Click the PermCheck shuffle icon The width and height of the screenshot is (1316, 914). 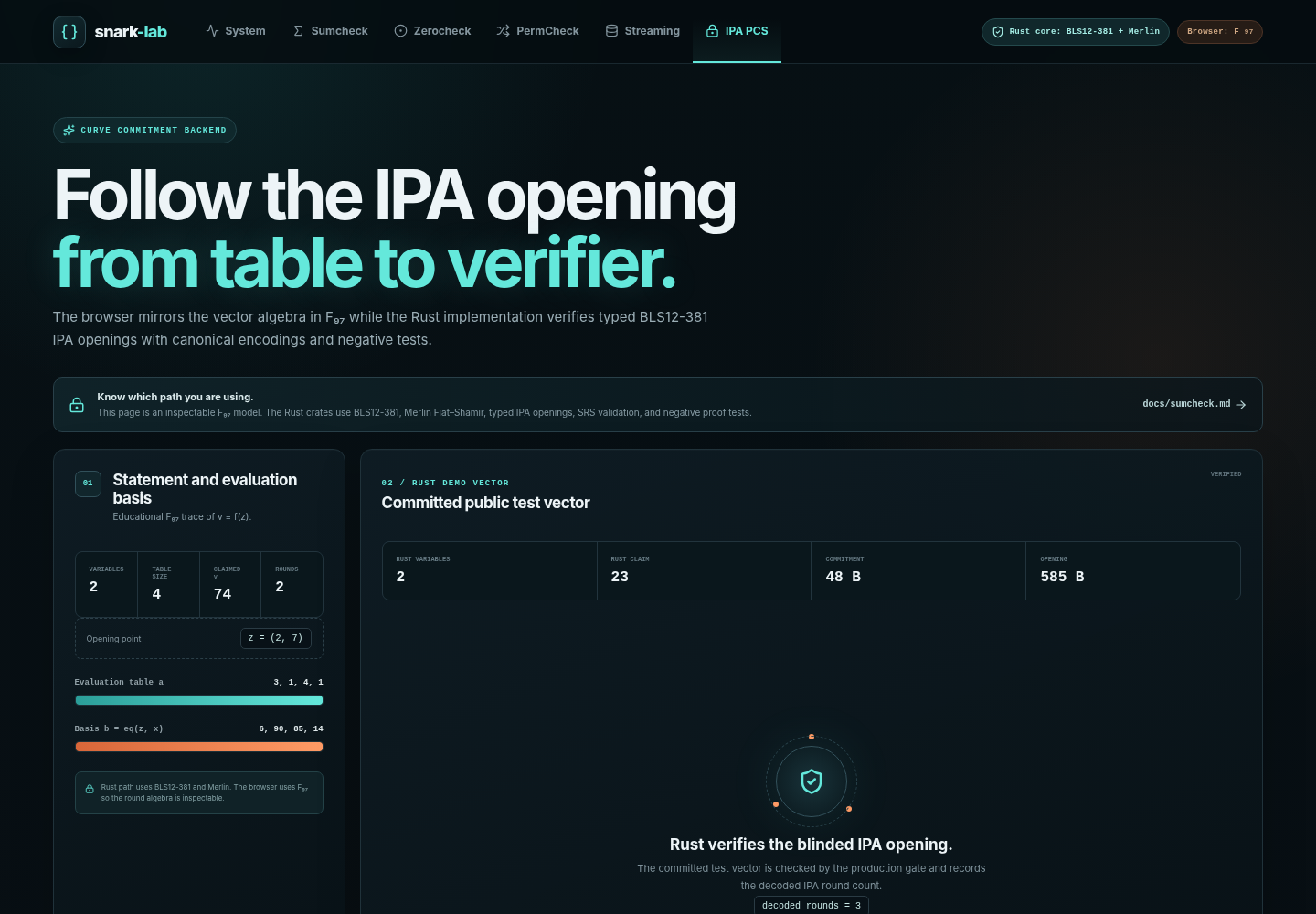[503, 31]
